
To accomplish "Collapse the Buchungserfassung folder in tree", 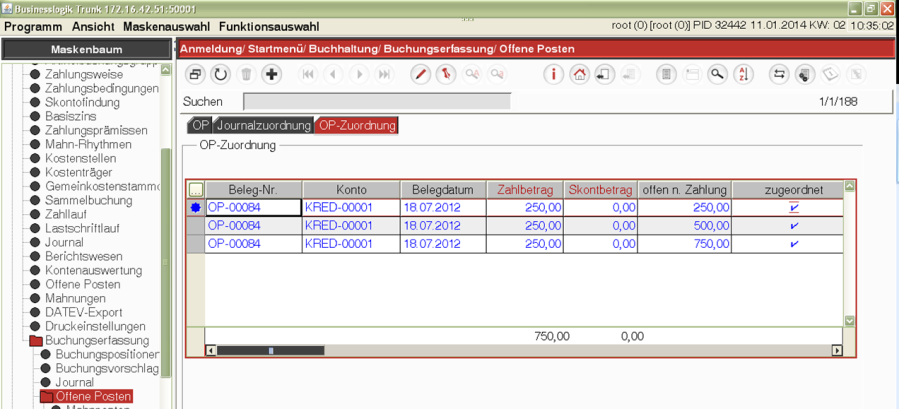I will click(x=35, y=341).
